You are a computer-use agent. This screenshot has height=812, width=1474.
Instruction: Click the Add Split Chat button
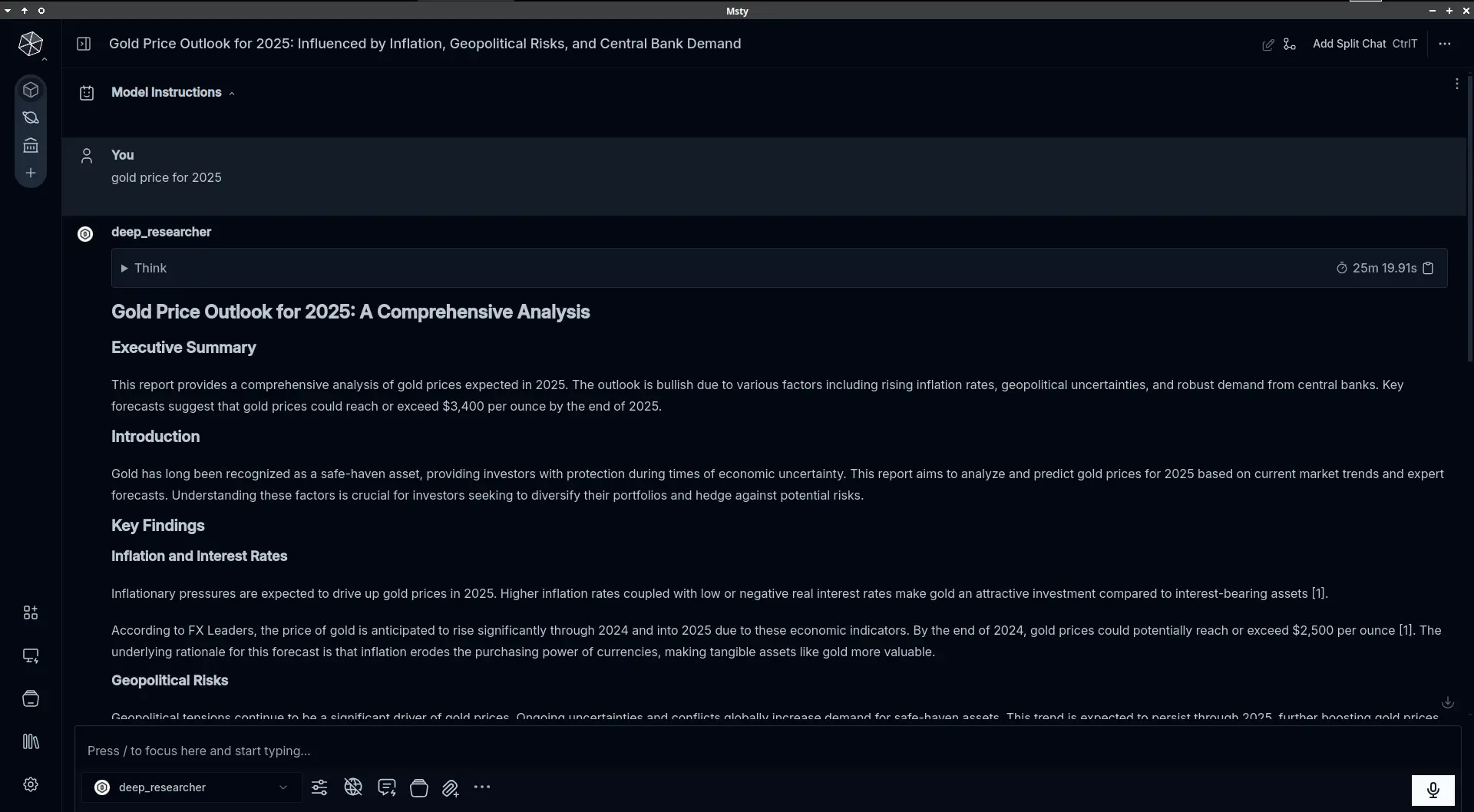pos(1349,44)
